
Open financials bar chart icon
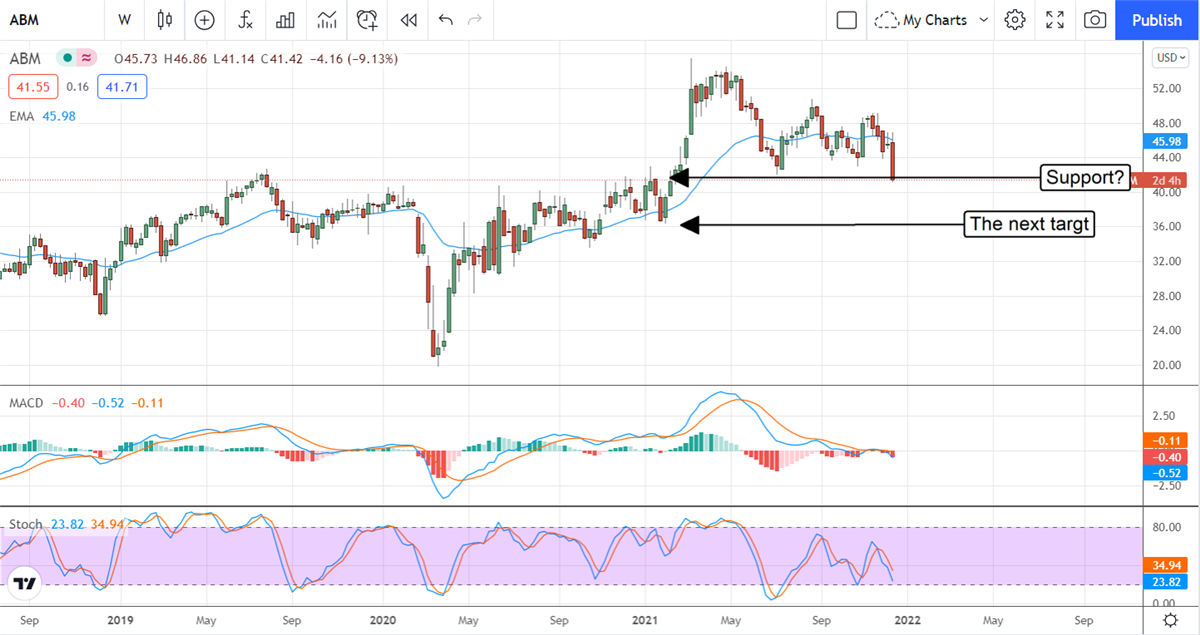(285, 19)
